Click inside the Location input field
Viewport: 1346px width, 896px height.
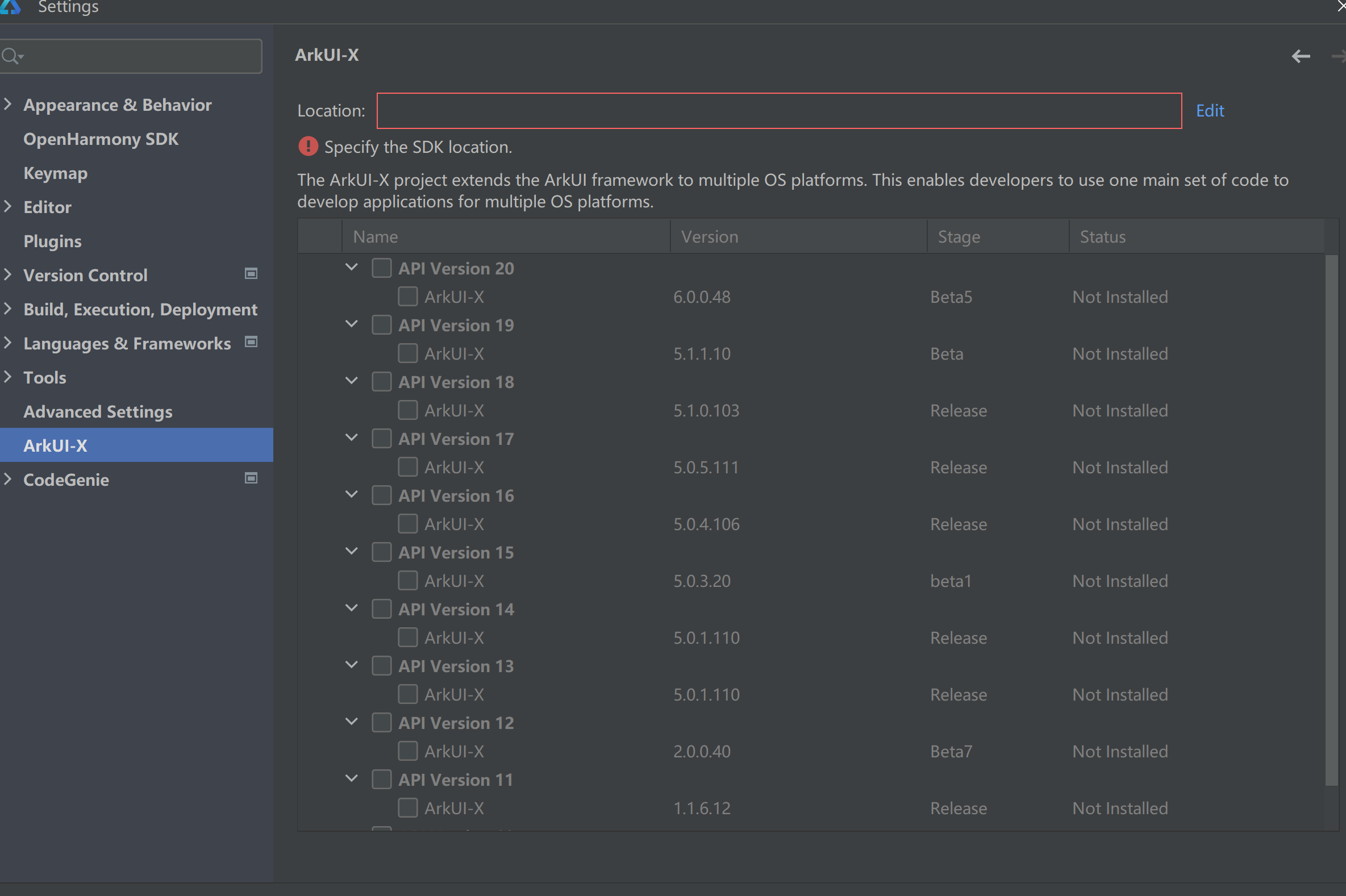click(779, 111)
